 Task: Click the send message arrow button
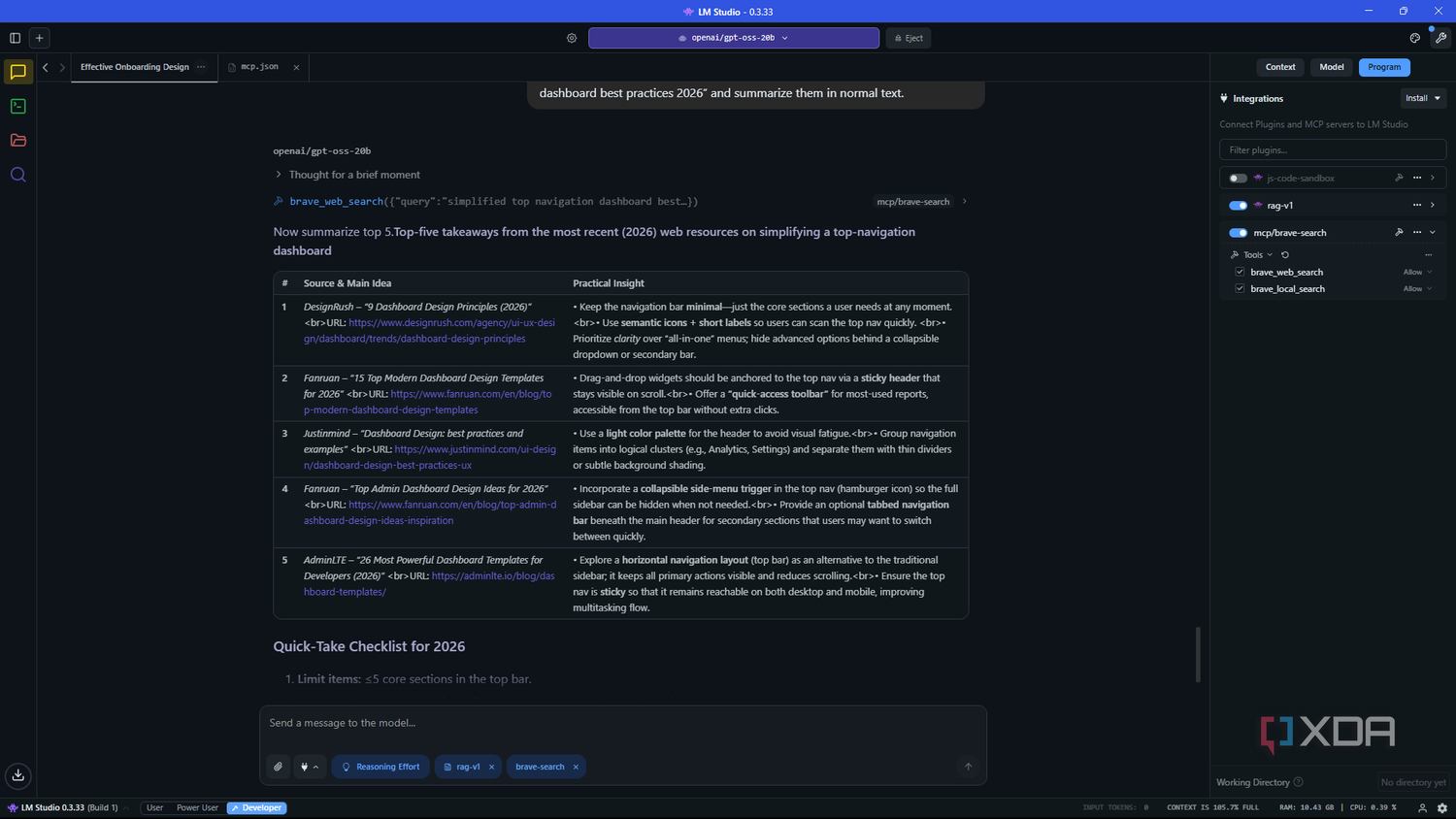click(968, 767)
